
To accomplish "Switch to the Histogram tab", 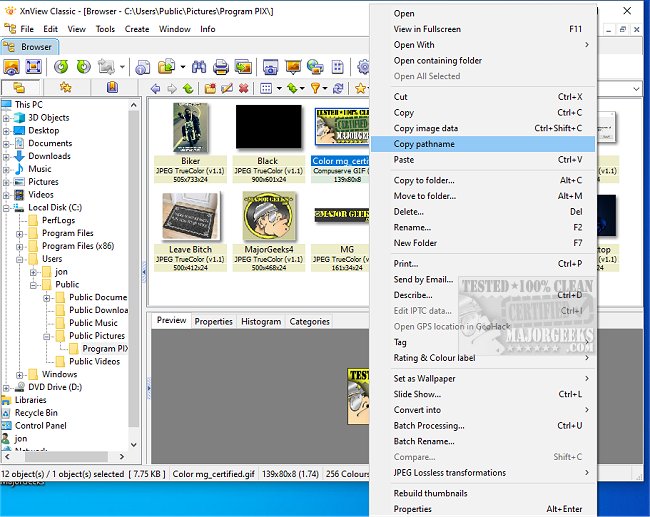I will pyautogui.click(x=261, y=321).
